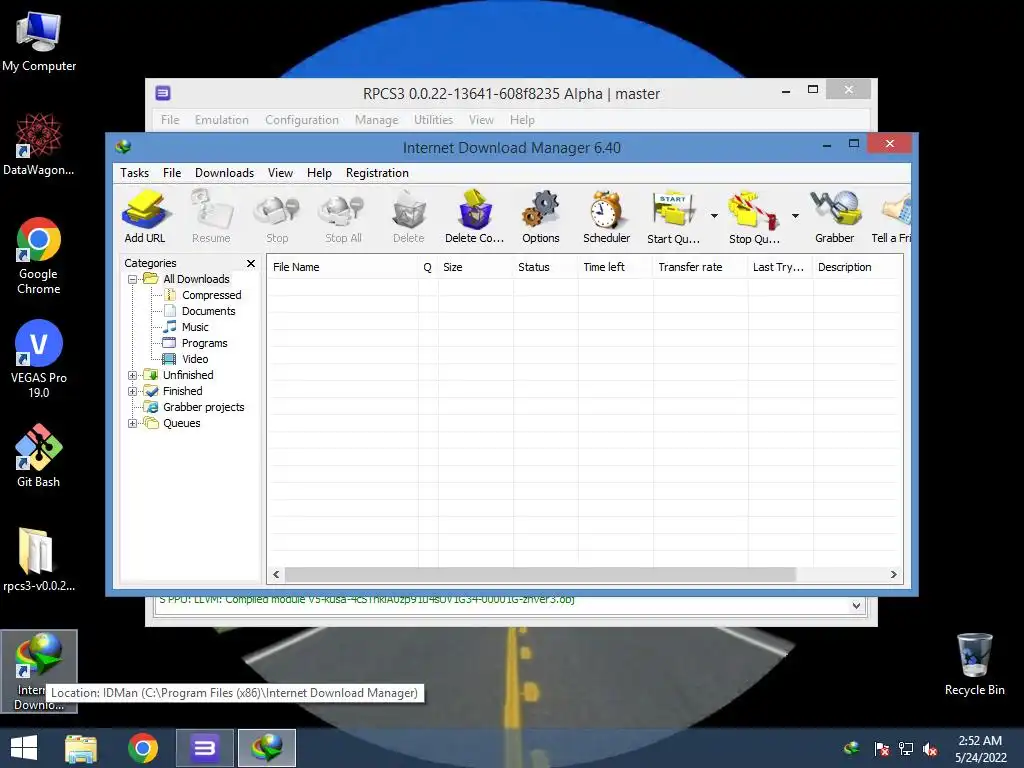Sort by Size column header
The width and height of the screenshot is (1024, 768).
pos(475,267)
